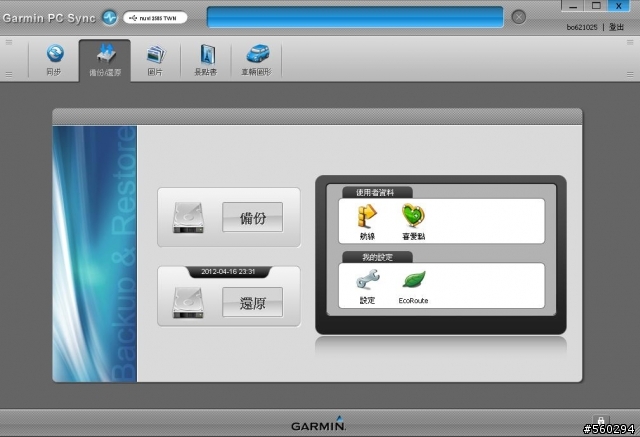Select the 航線 routes icon
640x437 pixels.
pos(367,222)
